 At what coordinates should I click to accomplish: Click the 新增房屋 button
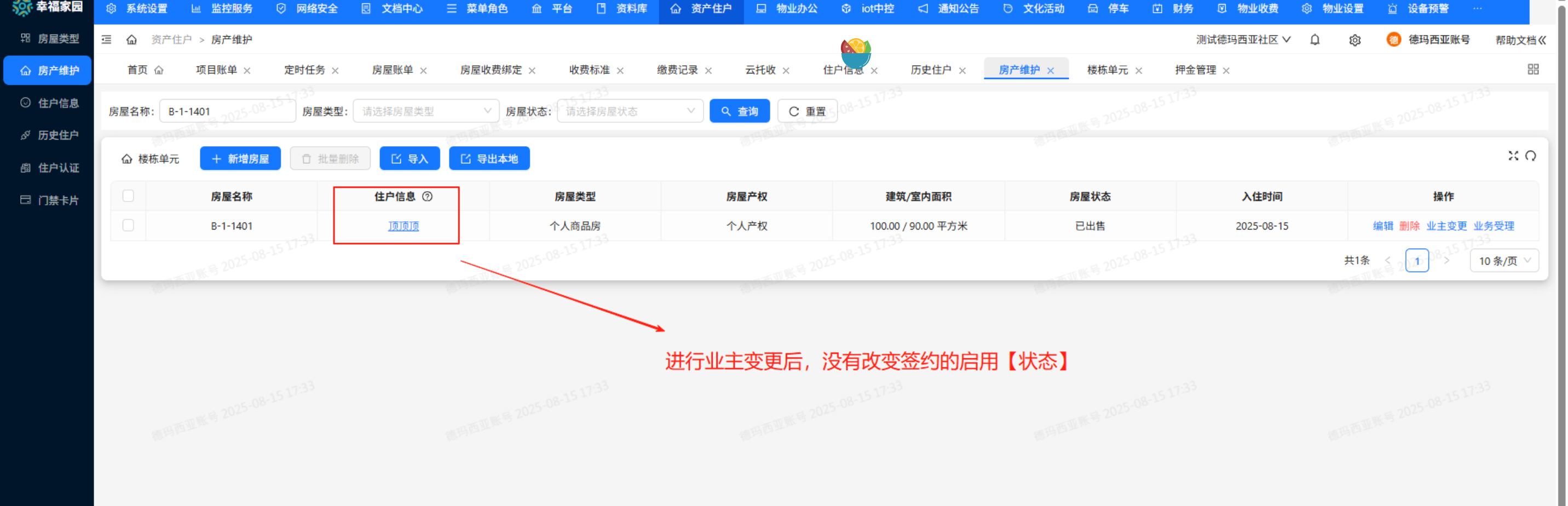[240, 159]
